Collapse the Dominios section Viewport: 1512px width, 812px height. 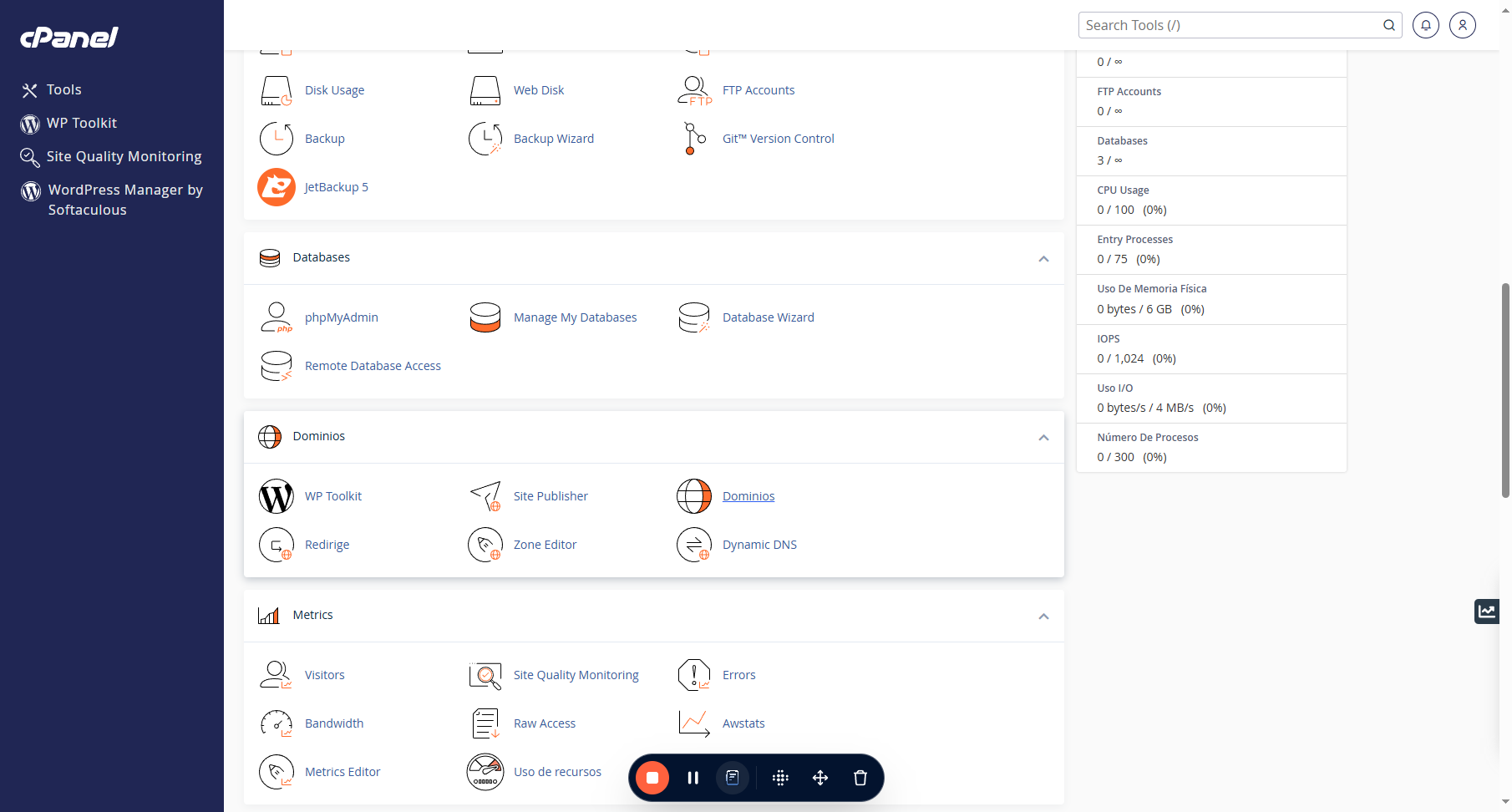tap(1043, 438)
